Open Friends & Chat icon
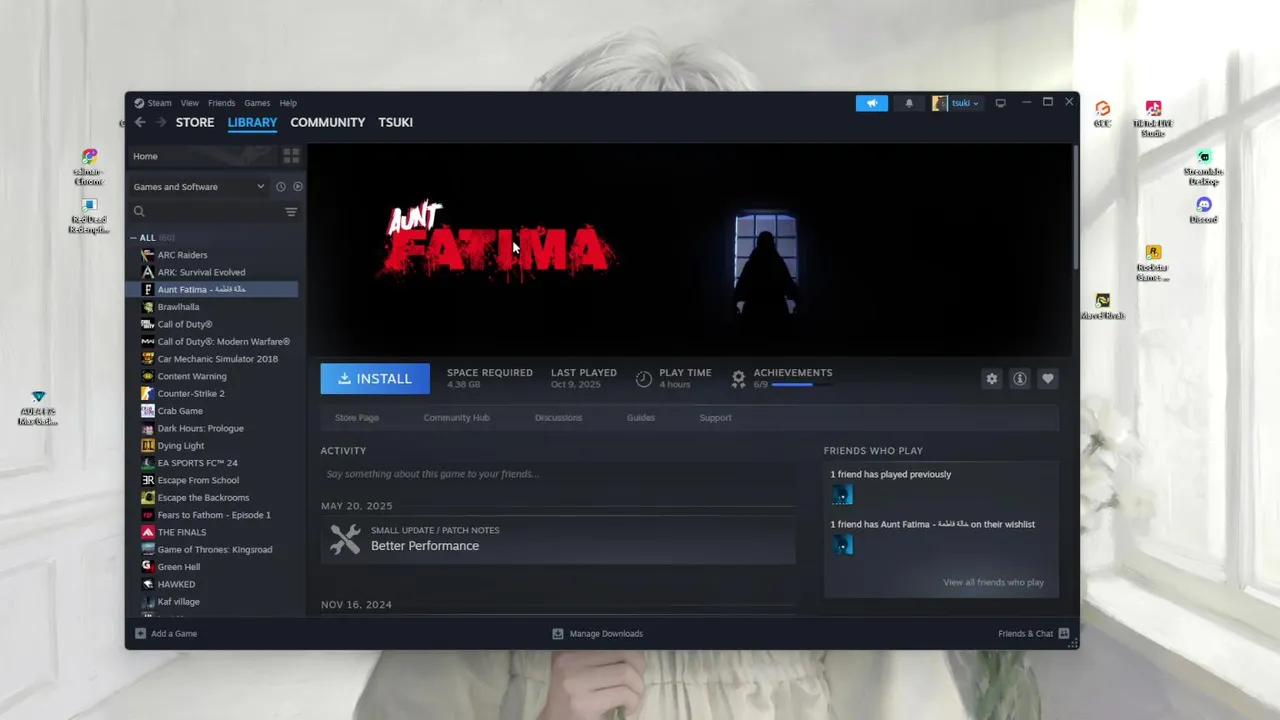 point(1064,634)
